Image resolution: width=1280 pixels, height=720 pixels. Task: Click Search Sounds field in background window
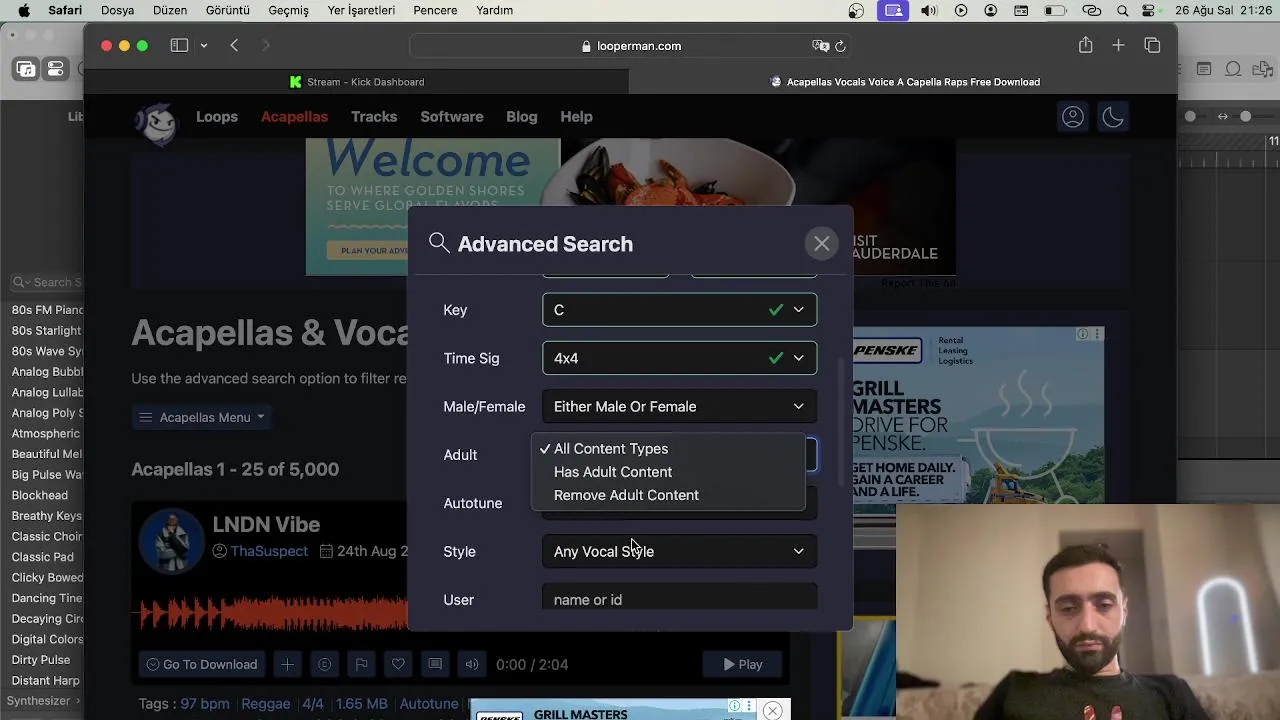tap(48, 283)
